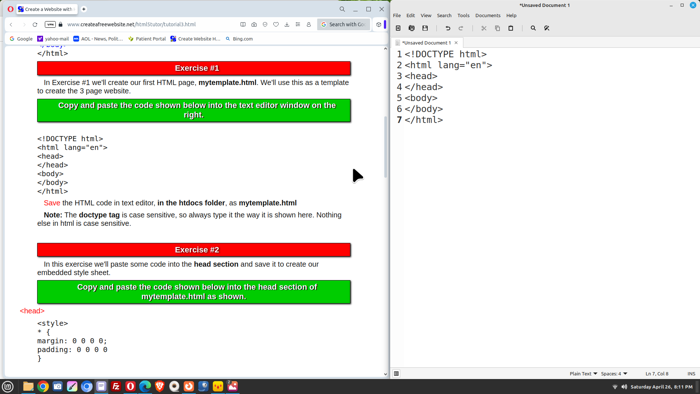The height and width of the screenshot is (394, 700).
Task: Click the tab search magnifier in Opera title bar
Action: pos(342,9)
